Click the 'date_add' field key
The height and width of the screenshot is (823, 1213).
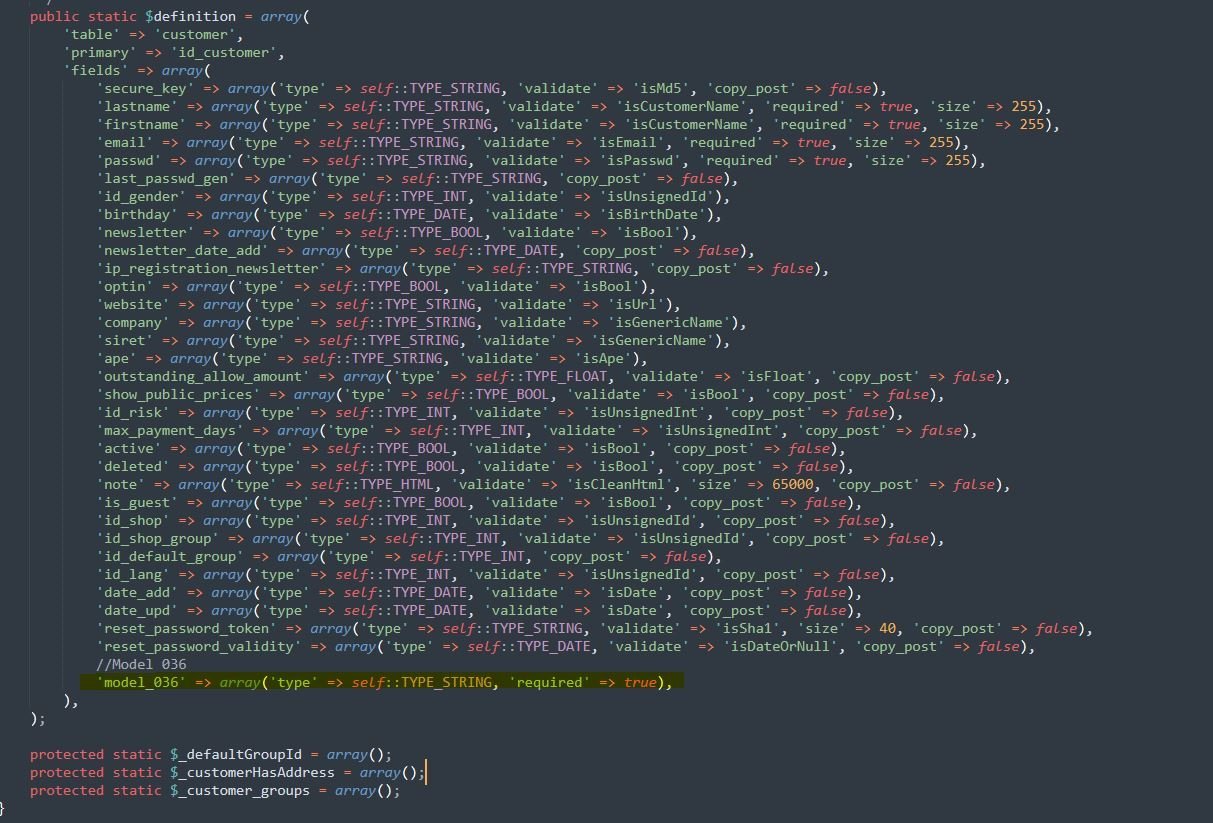click(x=137, y=592)
